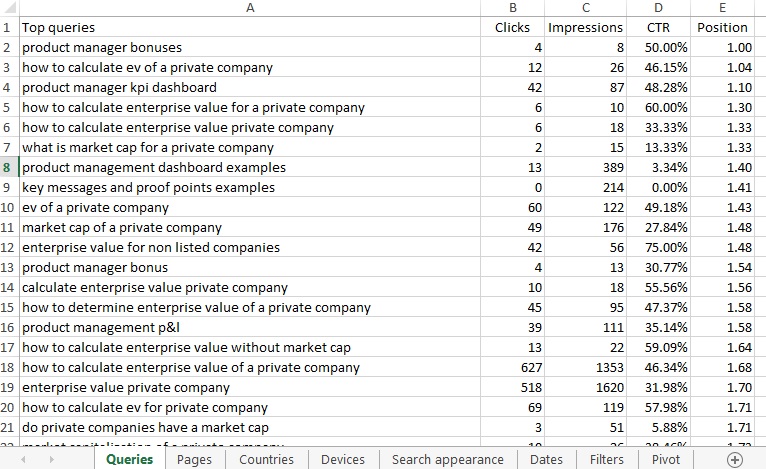Open the Pivot sheet tab

[x=666, y=459]
